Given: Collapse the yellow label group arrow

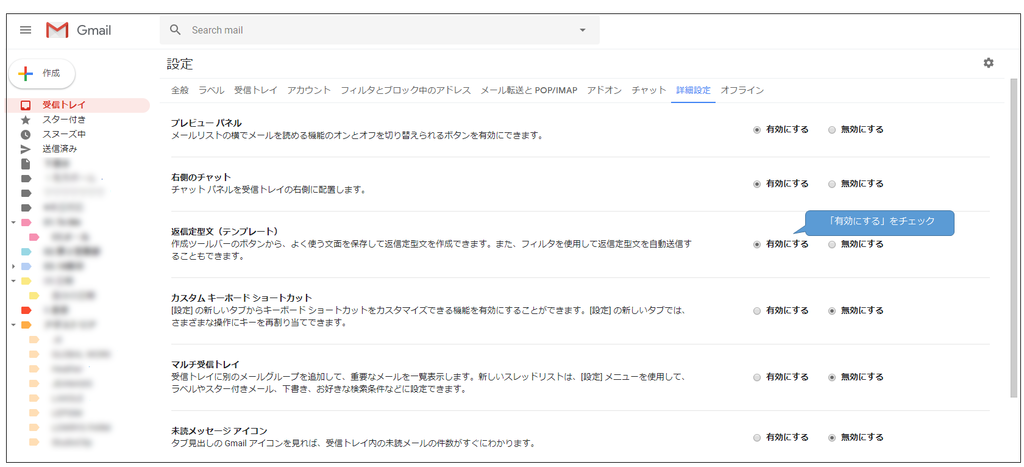Looking at the screenshot, I should coord(14,281).
